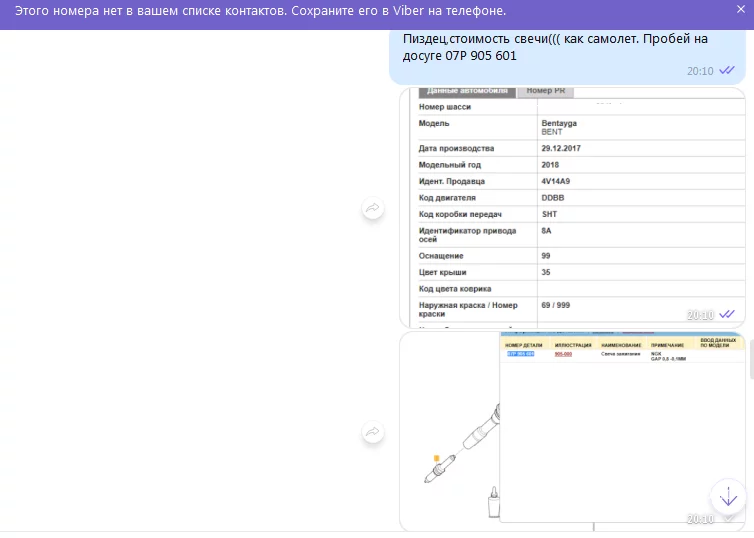Click the 'НАИМЕНОВАНИЕ' column header
The height and width of the screenshot is (538, 754).
point(621,345)
